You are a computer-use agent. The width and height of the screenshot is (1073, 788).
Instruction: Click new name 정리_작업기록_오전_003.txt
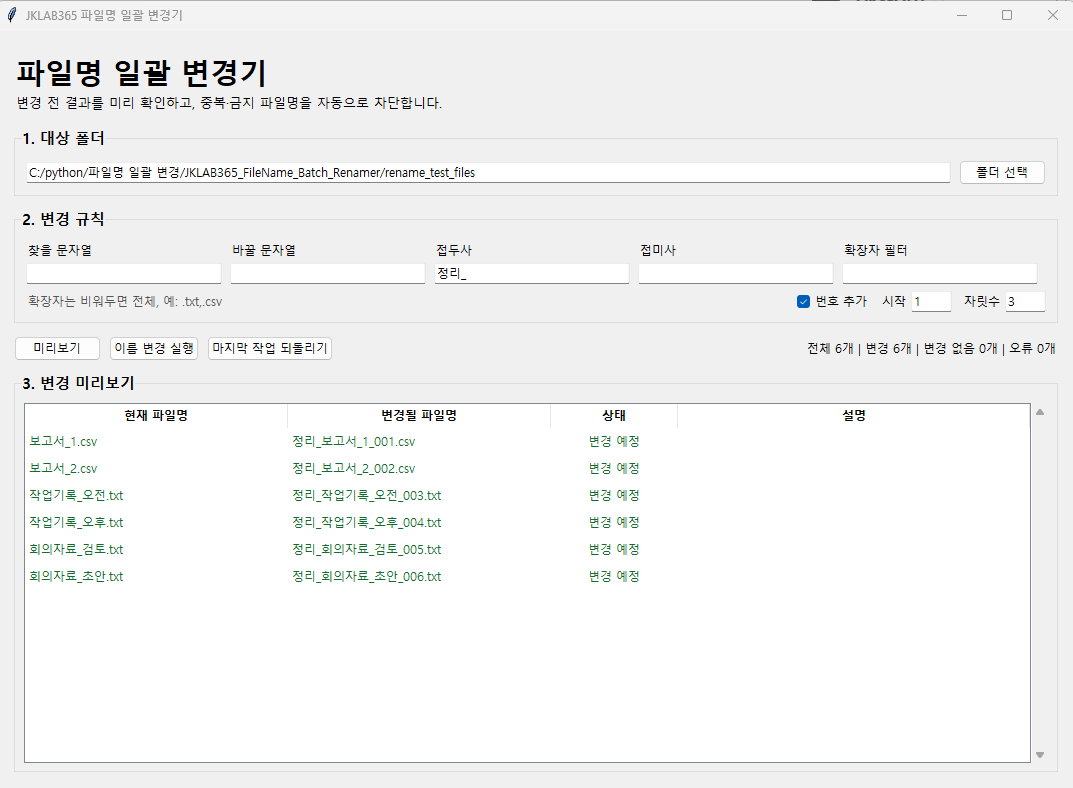[367, 495]
